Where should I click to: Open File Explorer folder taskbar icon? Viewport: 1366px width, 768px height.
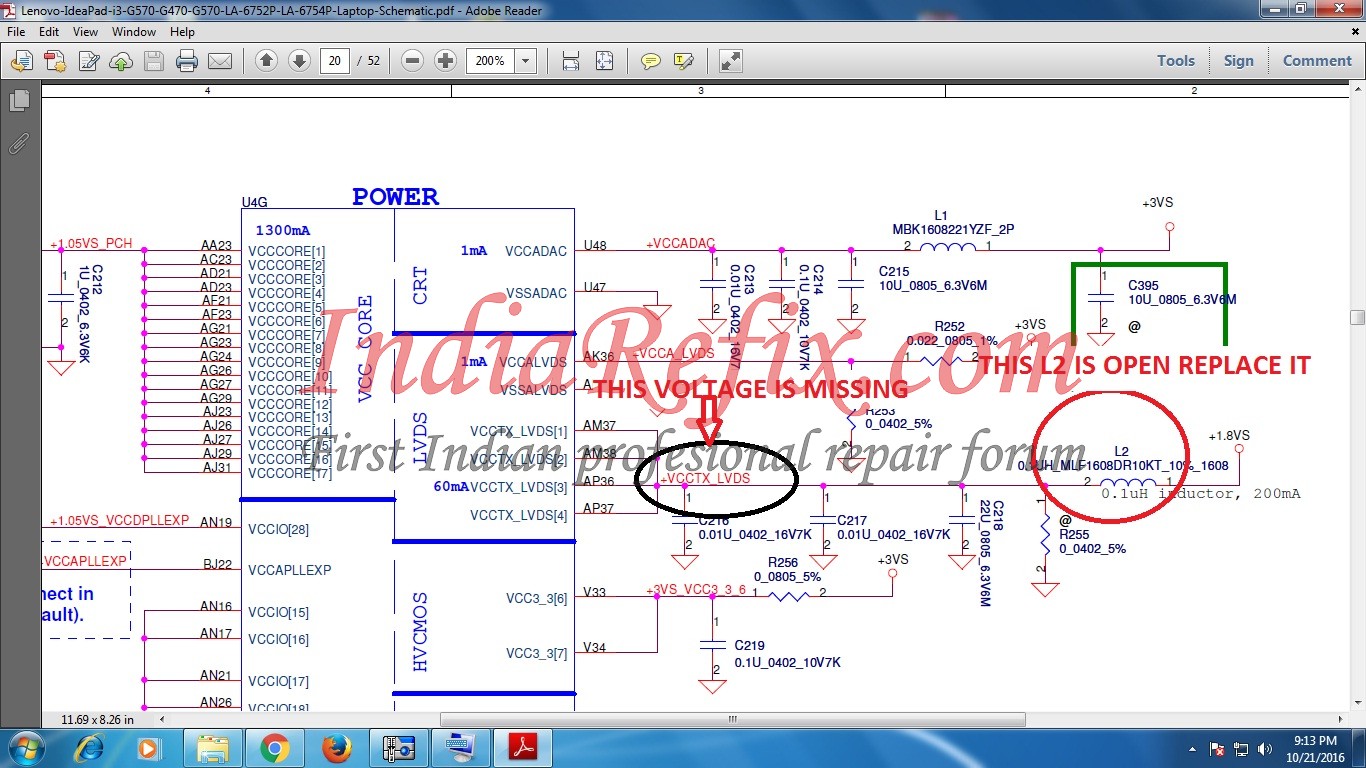[x=213, y=748]
